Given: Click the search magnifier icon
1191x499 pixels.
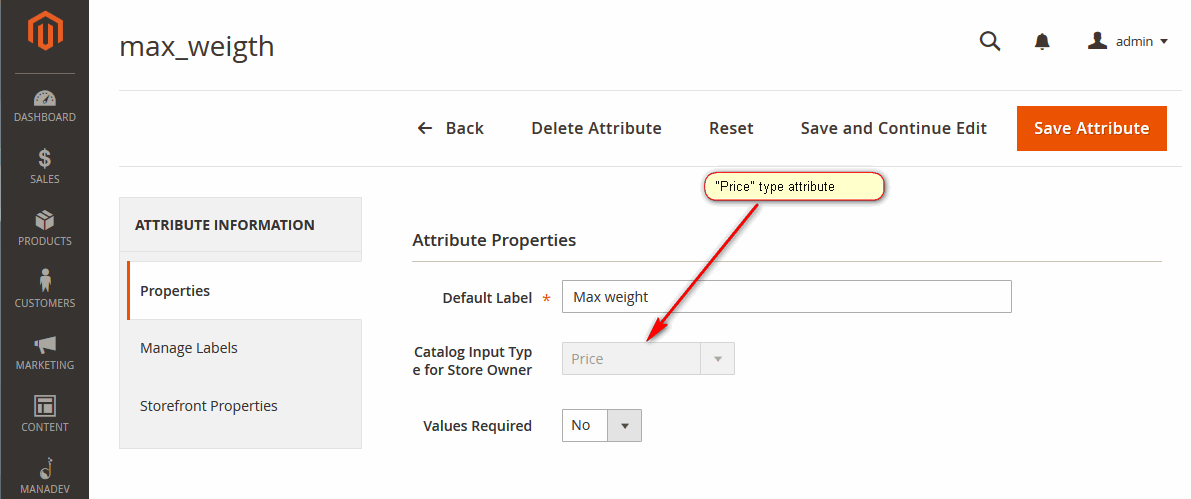Looking at the screenshot, I should [990, 41].
